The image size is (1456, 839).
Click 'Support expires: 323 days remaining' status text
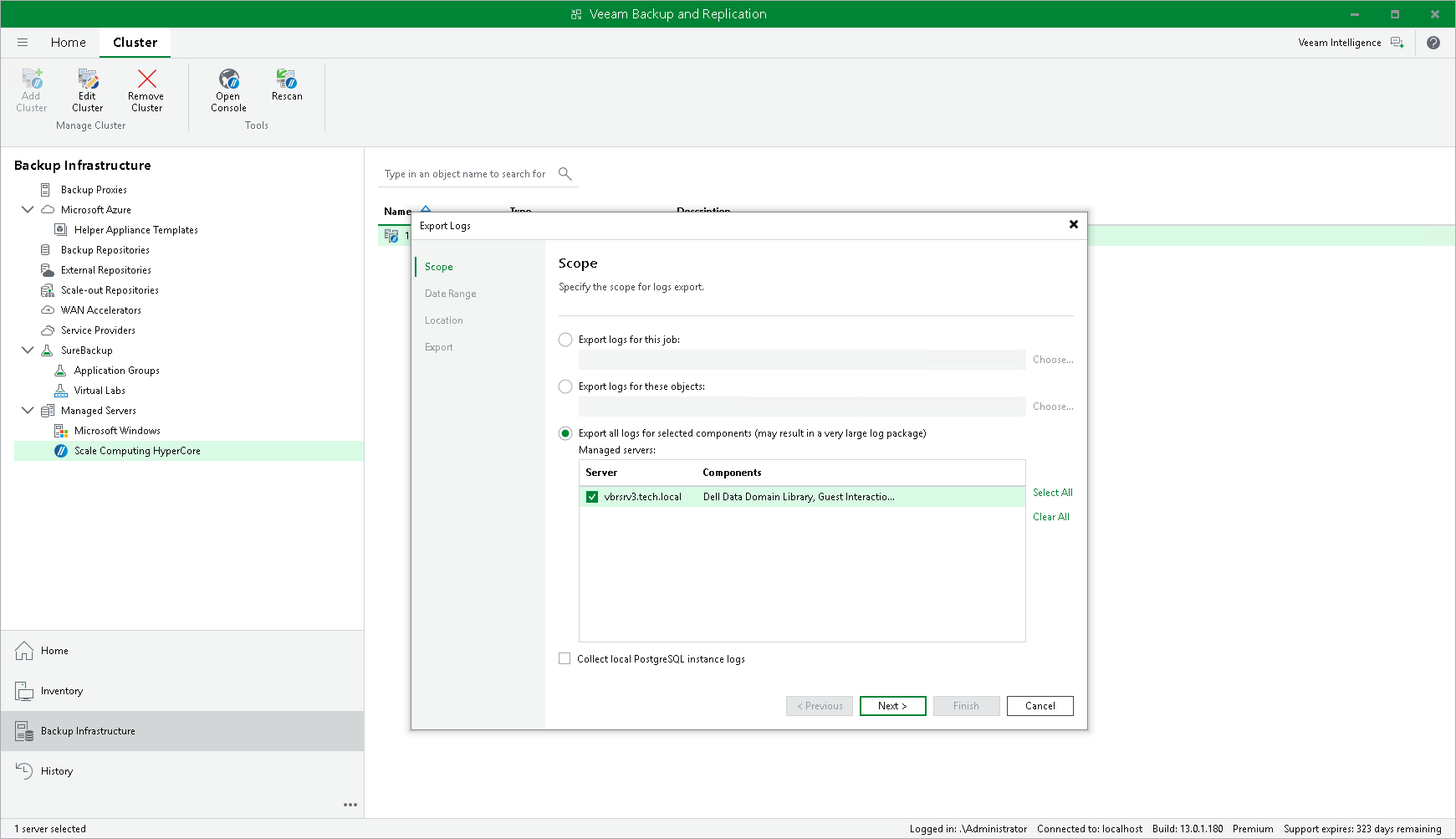[x=1362, y=829]
